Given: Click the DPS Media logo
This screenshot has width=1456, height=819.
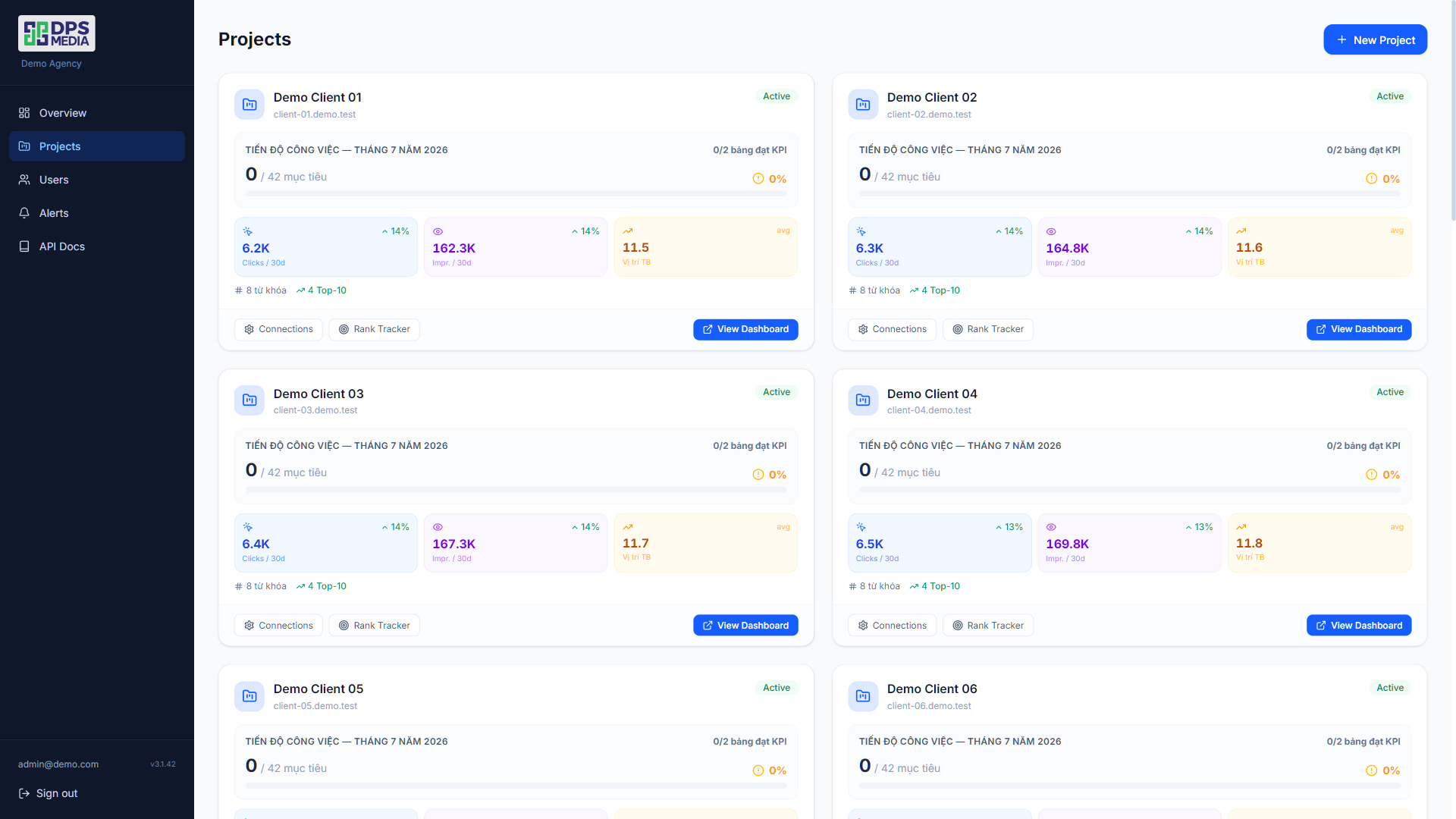Looking at the screenshot, I should pyautogui.click(x=57, y=33).
